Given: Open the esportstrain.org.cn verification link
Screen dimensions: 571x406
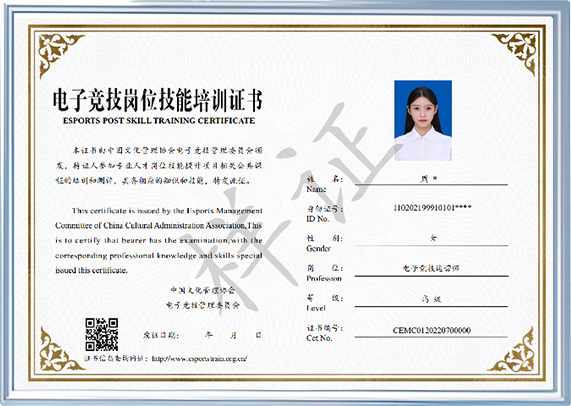Looking at the screenshot, I should pyautogui.click(x=199, y=359).
